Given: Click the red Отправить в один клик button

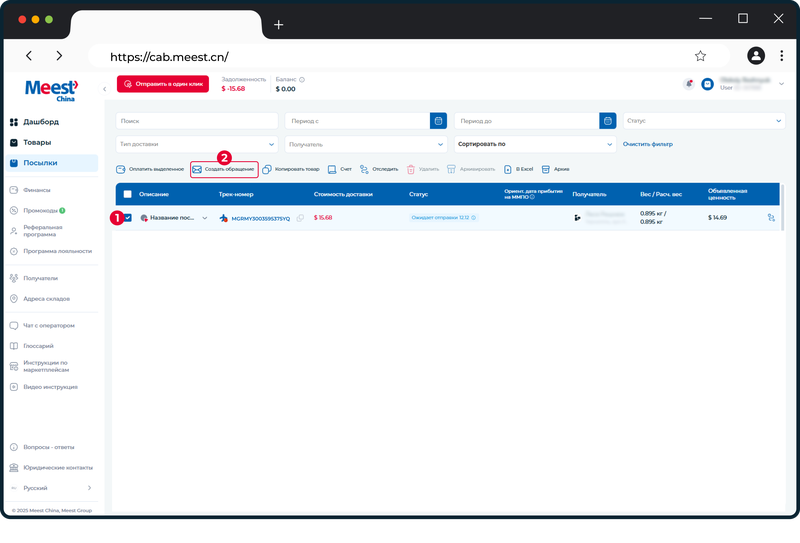Looking at the screenshot, I should coord(163,84).
